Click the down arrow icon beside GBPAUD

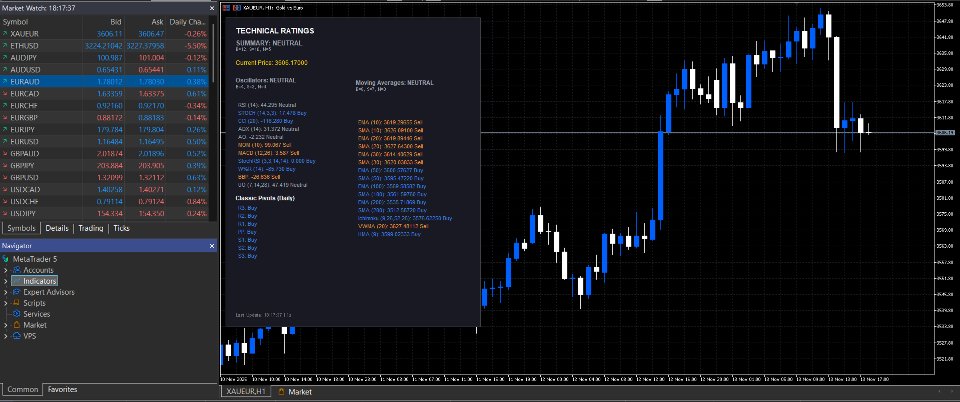(5, 154)
